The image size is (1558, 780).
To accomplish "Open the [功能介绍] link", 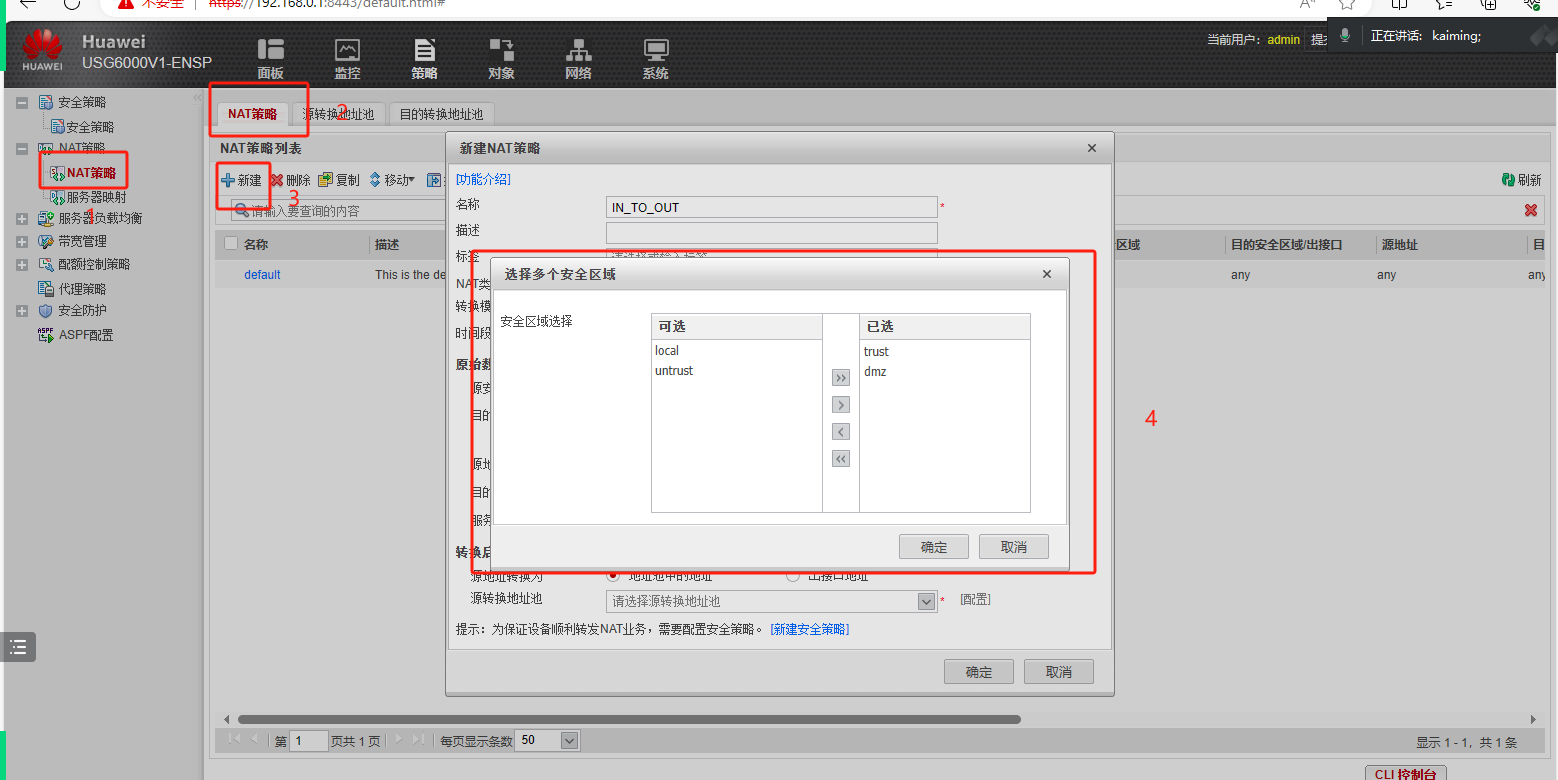I will 483,179.
